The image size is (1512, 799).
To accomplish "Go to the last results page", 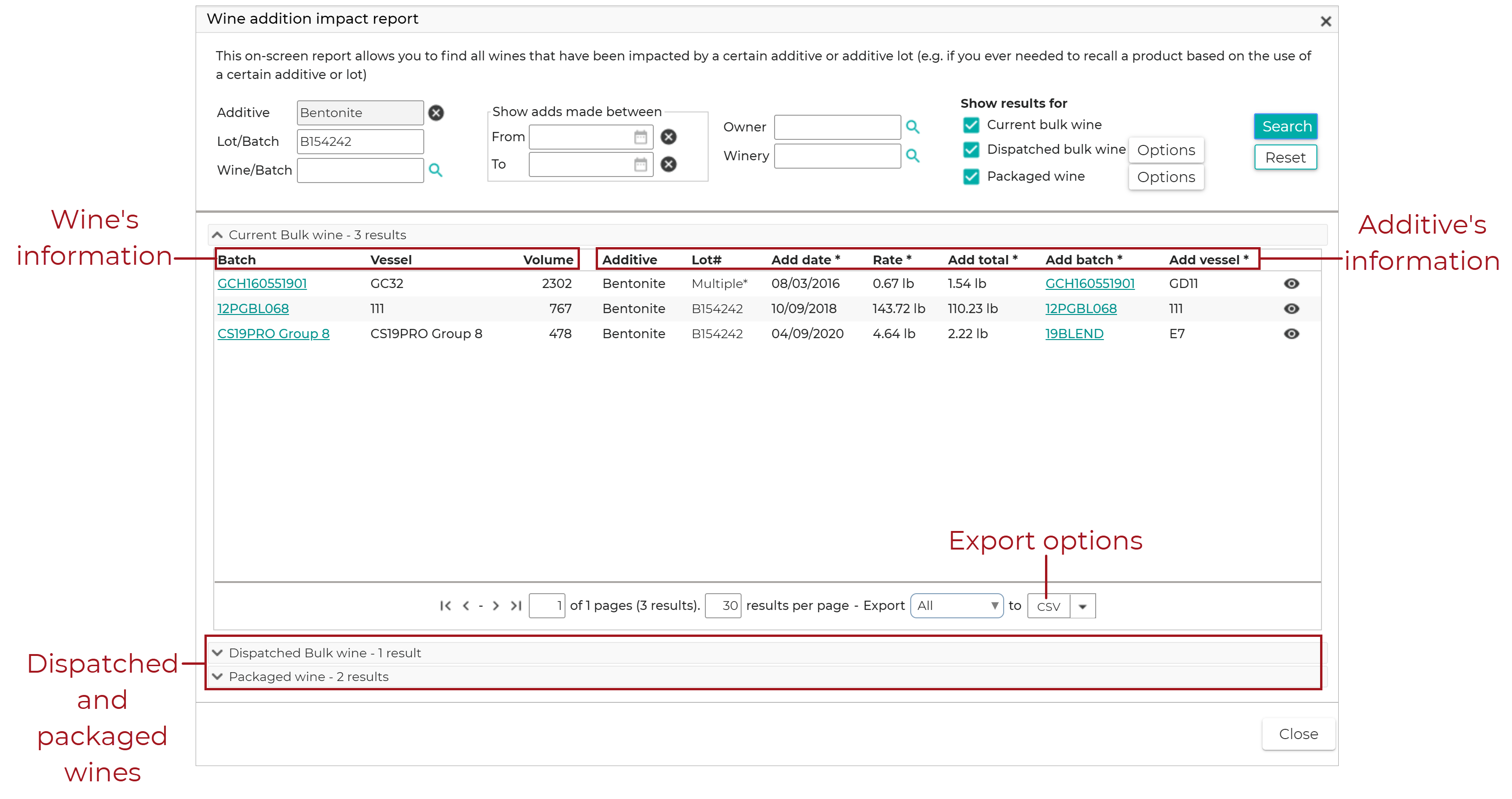I will tap(516, 605).
